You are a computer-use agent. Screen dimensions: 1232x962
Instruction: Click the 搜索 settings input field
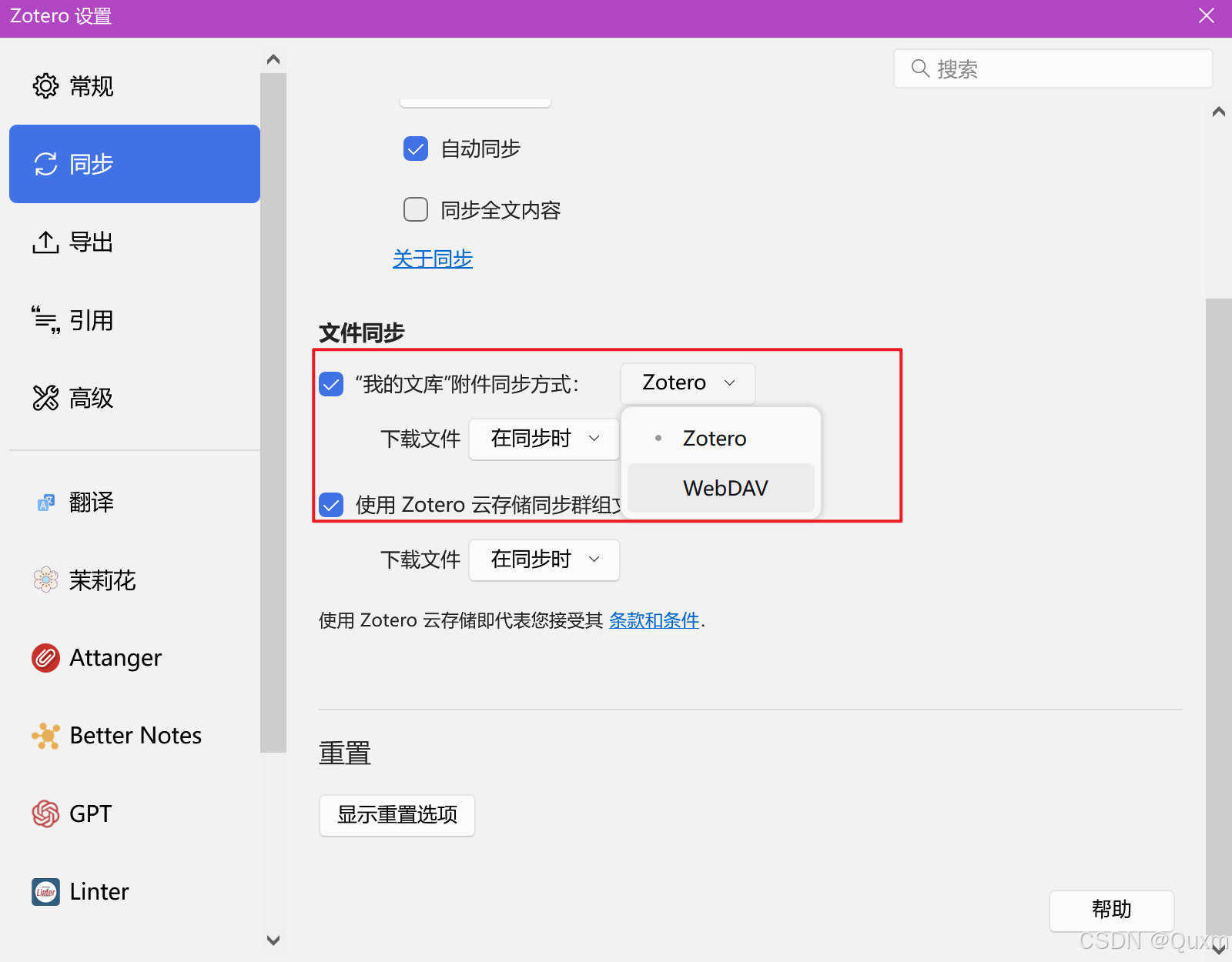click(x=1053, y=68)
